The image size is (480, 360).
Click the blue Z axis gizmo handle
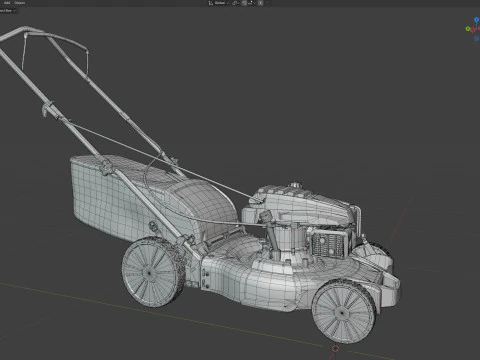click(477, 20)
